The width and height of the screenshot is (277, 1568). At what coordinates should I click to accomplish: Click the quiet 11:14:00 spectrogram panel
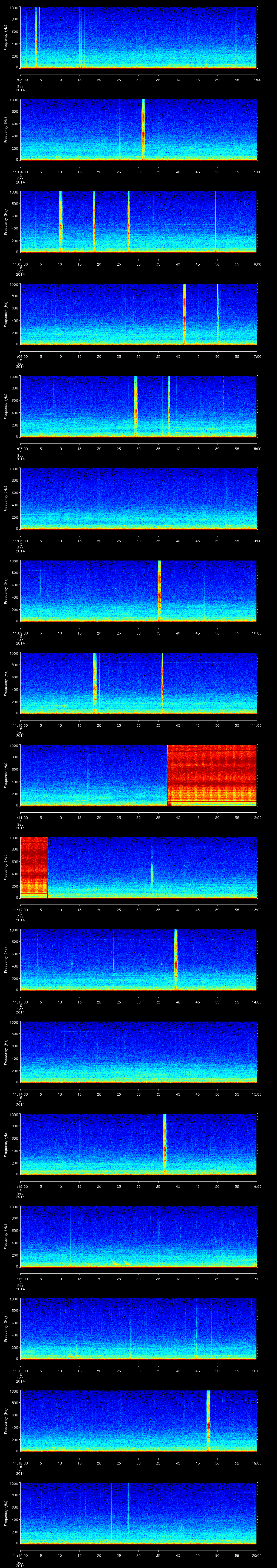[x=138, y=1051]
